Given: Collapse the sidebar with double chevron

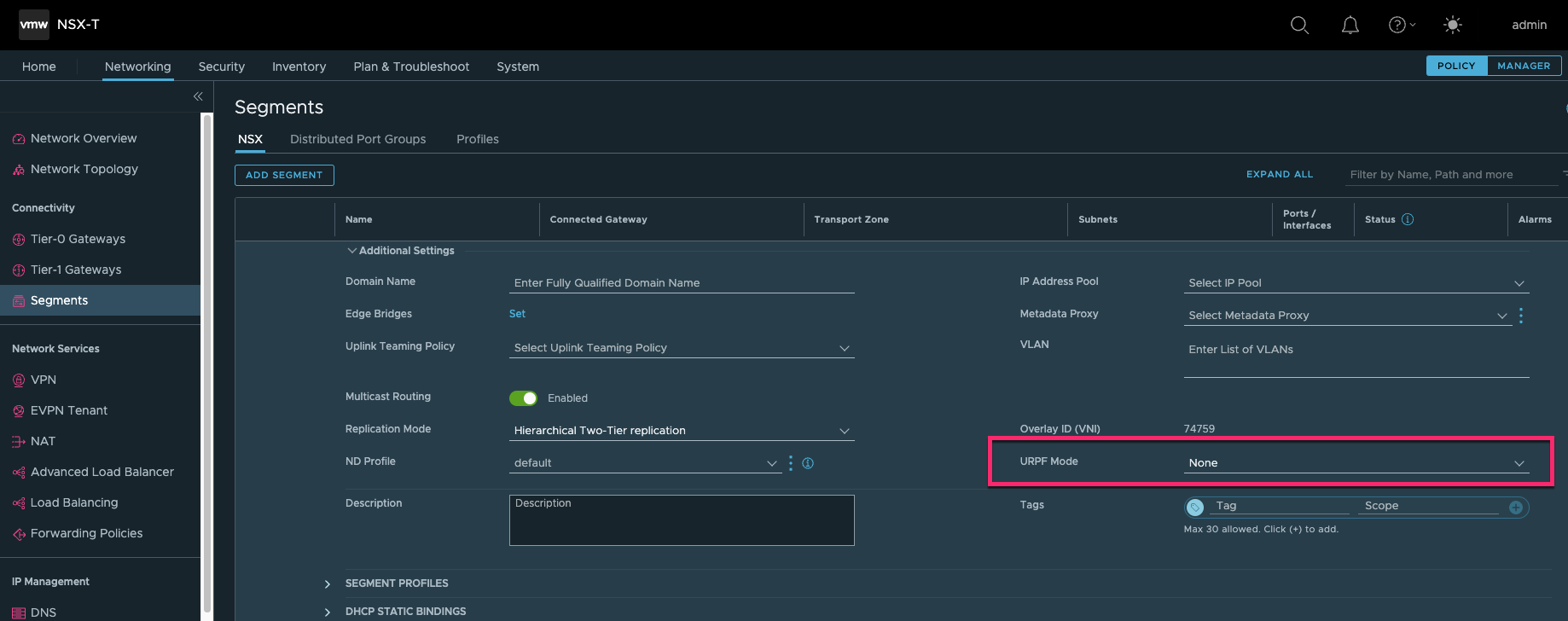Looking at the screenshot, I should click(x=198, y=96).
